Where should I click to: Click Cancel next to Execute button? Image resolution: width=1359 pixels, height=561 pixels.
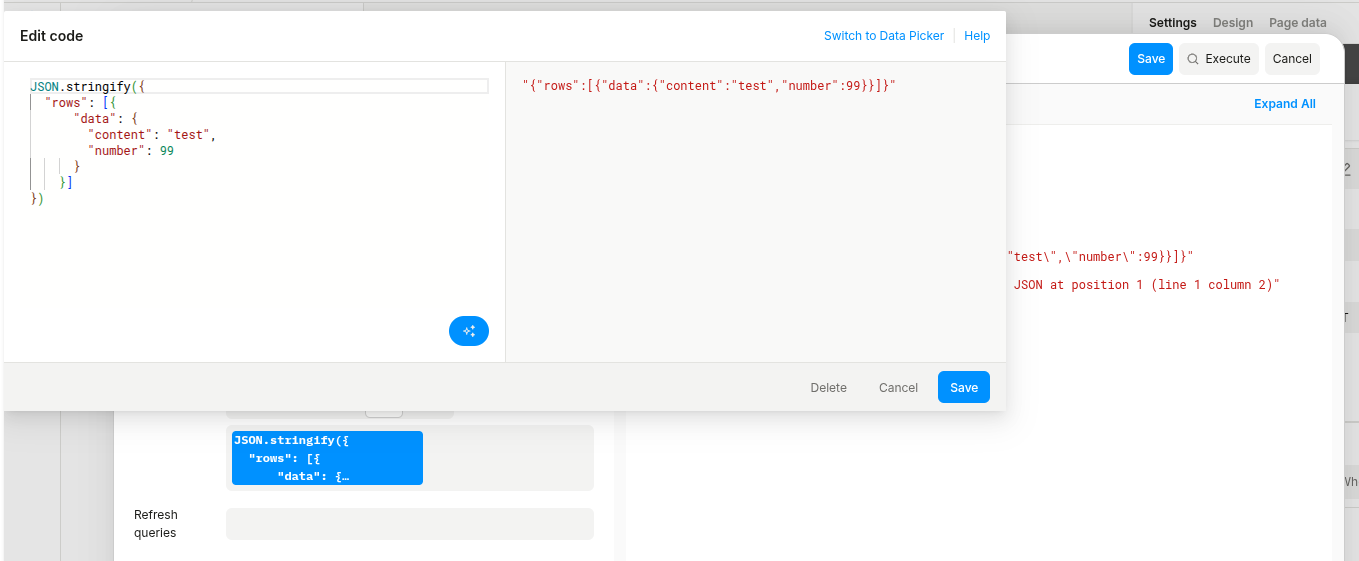click(1291, 59)
